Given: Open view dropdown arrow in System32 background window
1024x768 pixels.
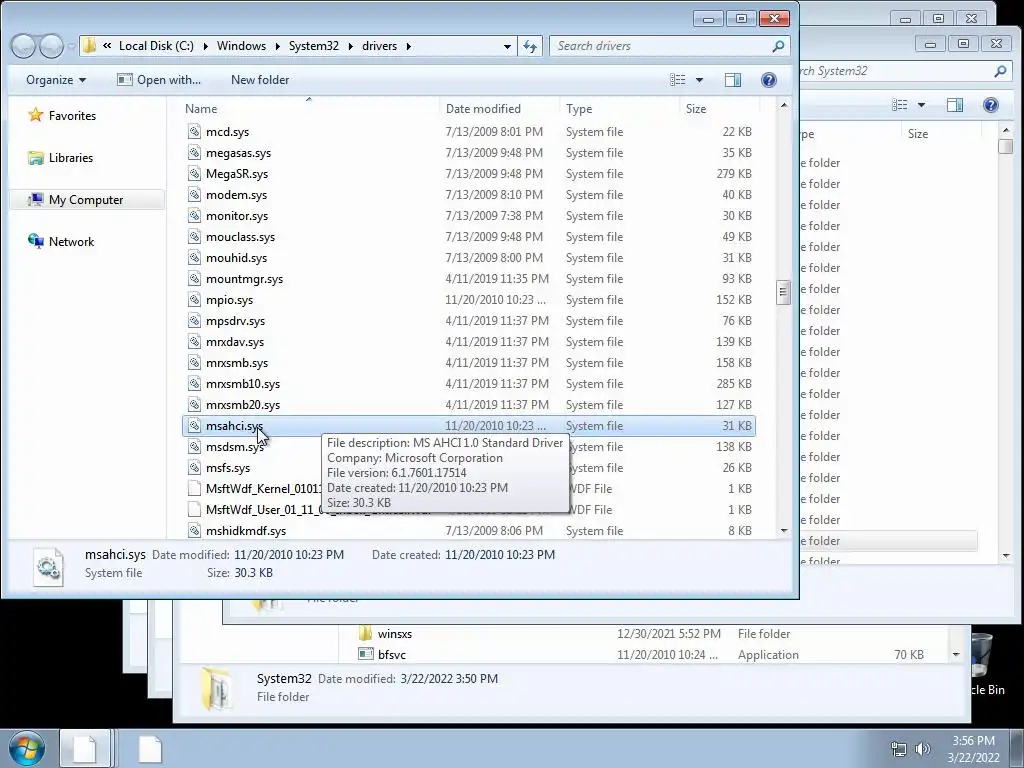Looking at the screenshot, I should pyautogui.click(x=921, y=105).
